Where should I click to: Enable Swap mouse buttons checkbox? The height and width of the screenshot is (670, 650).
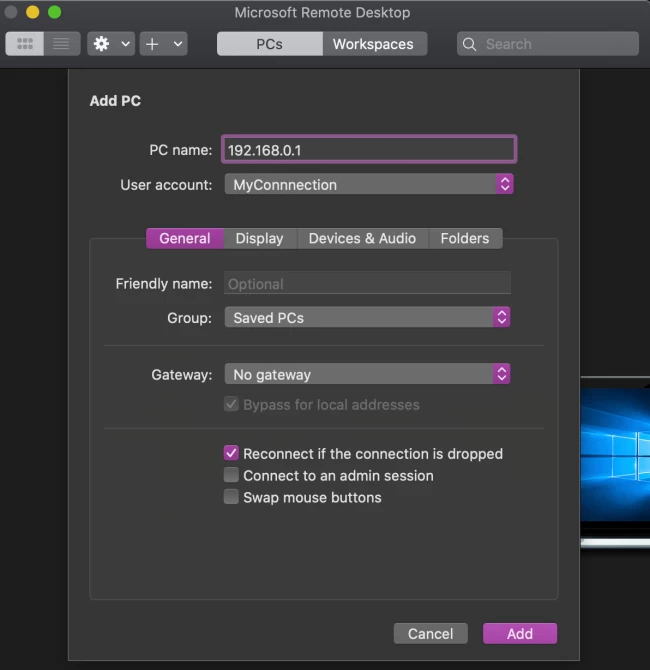(231, 497)
